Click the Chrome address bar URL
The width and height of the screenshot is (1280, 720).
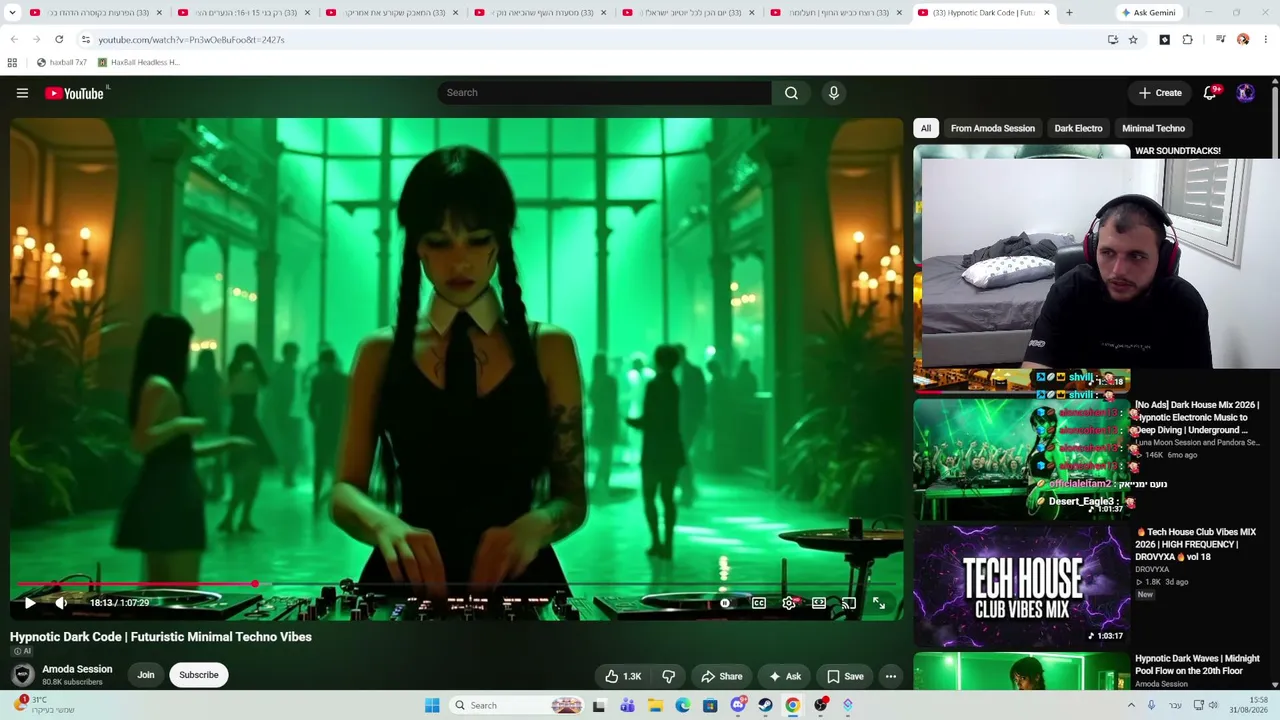[191, 39]
